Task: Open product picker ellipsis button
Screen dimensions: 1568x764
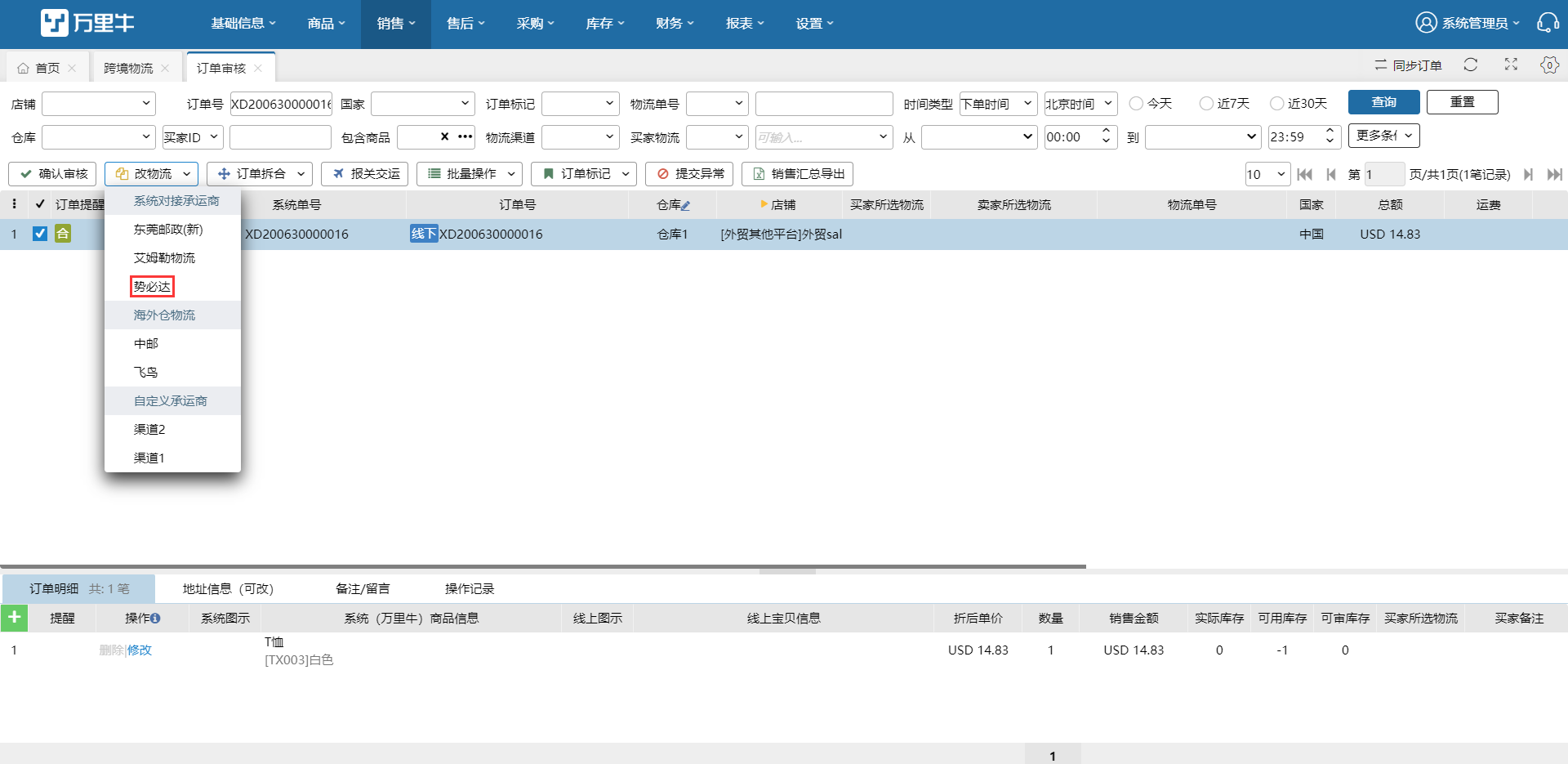Action: click(x=465, y=136)
